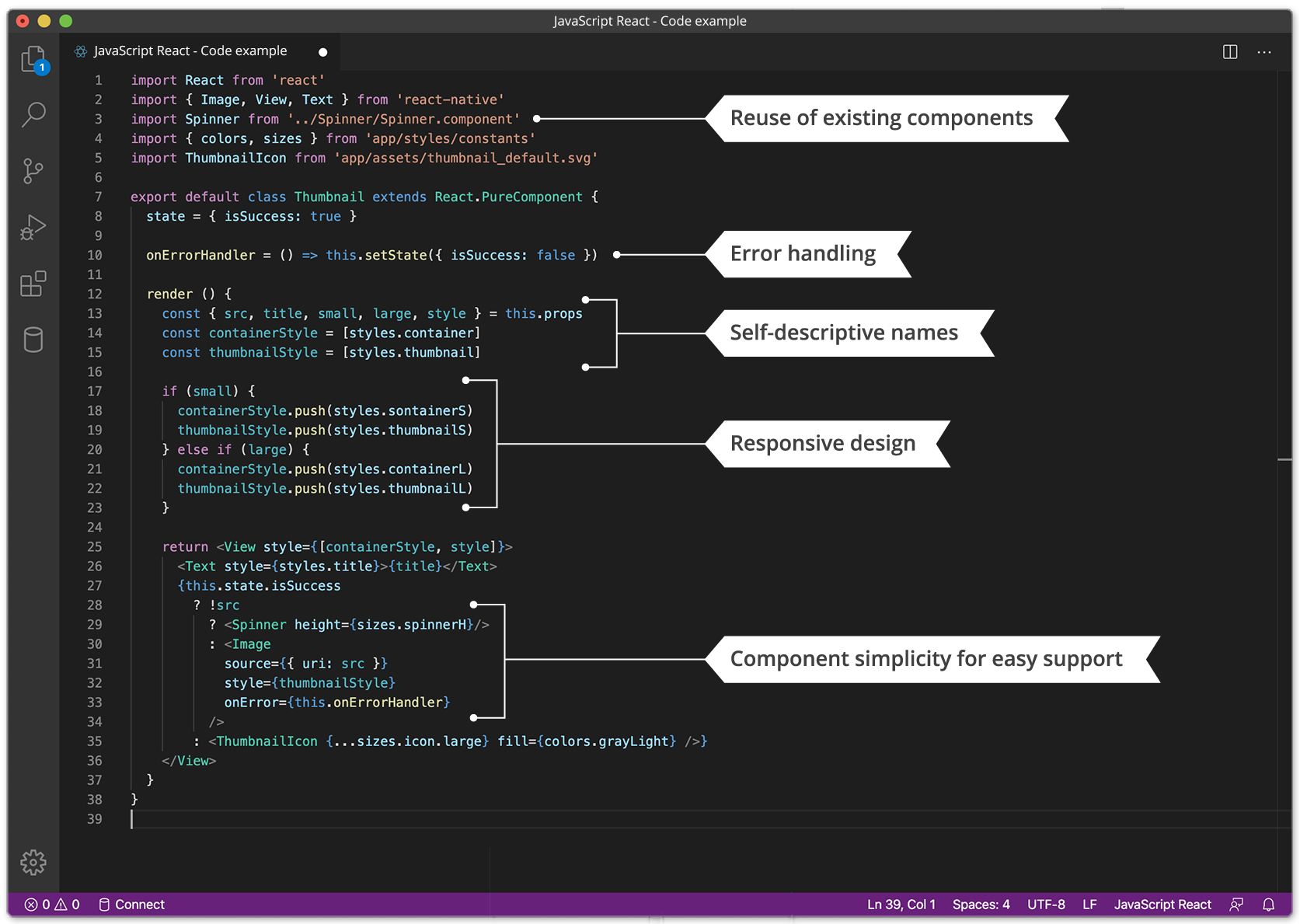Open the Explorer view in activity bar

[33, 59]
